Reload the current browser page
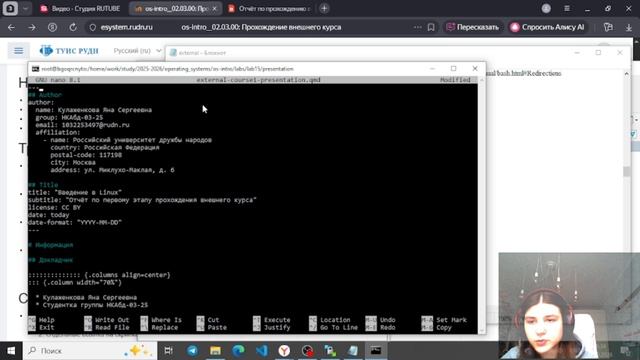640x360 pixels. pyautogui.click(x=73, y=27)
